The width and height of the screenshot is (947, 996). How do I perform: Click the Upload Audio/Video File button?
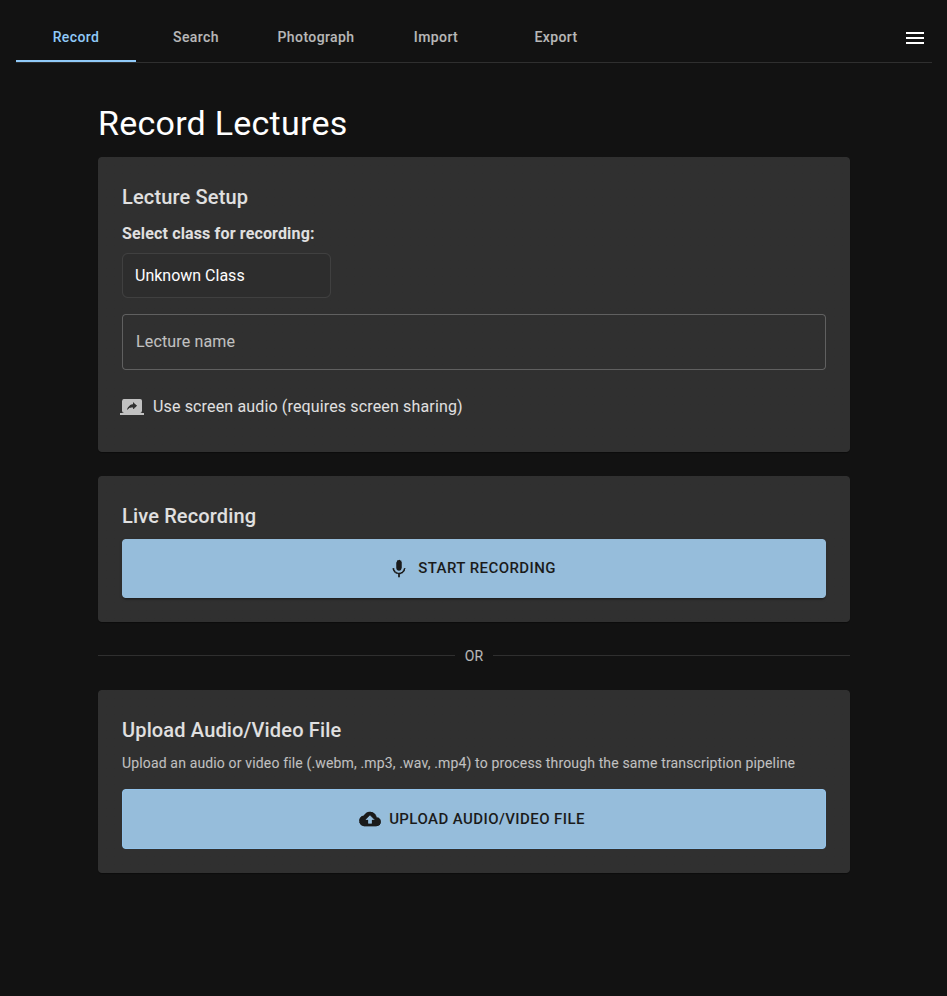(x=473, y=819)
